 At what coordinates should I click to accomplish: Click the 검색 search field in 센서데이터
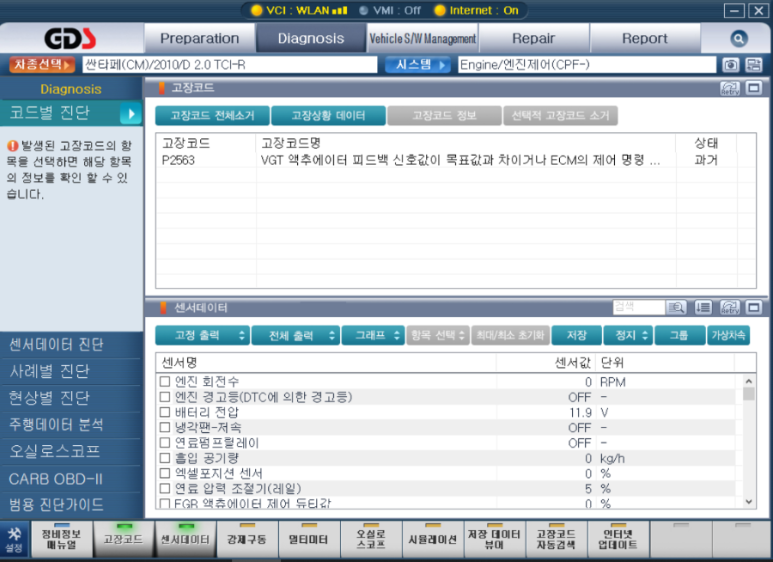click(x=639, y=307)
